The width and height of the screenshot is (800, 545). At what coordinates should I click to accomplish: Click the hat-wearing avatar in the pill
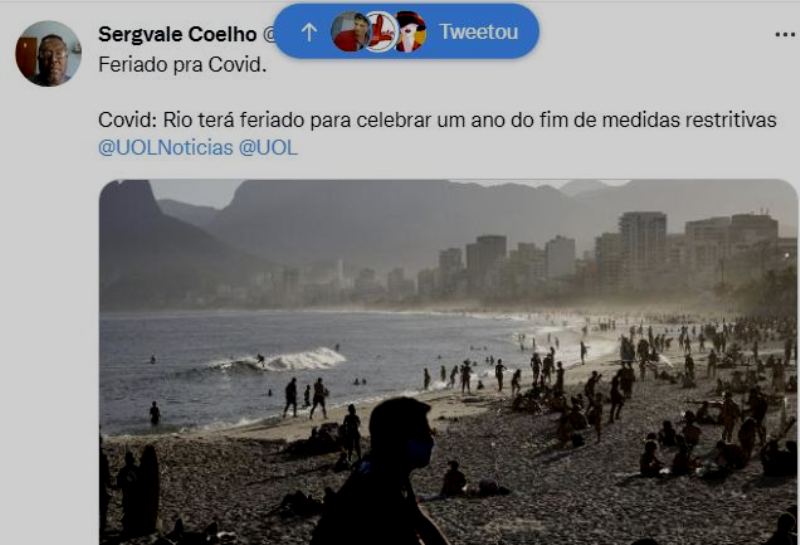411,32
